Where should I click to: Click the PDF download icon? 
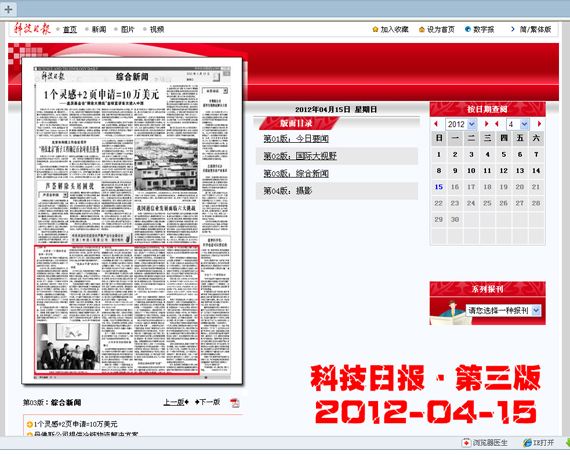pos(235,402)
